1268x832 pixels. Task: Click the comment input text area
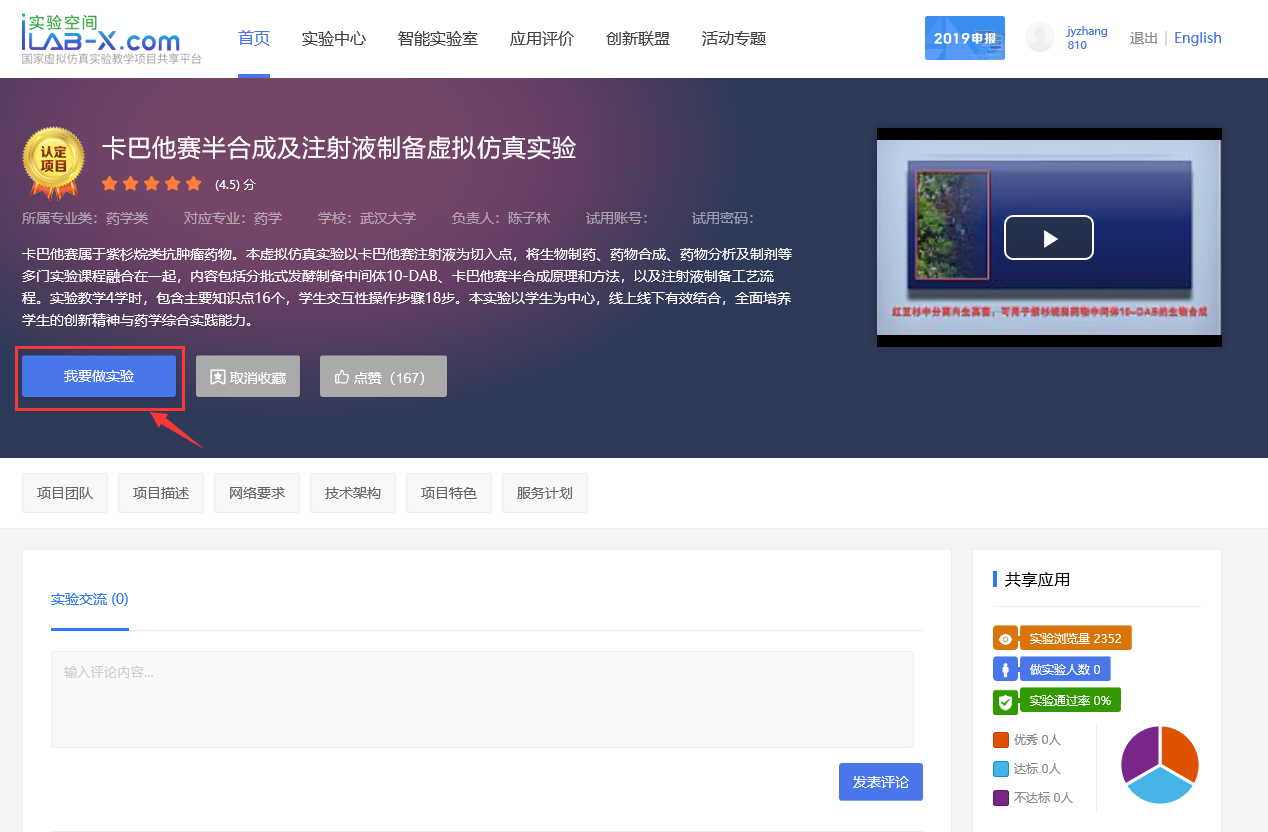pyautogui.click(x=482, y=699)
